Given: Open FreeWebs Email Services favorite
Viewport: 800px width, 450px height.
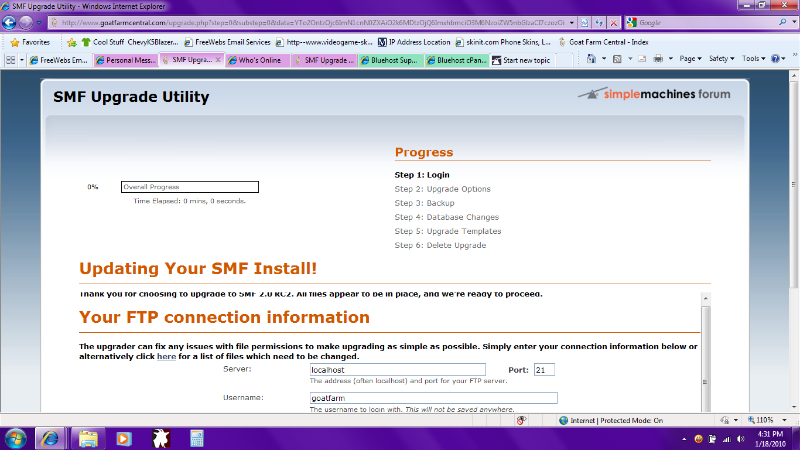Looking at the screenshot, I should (227, 42).
